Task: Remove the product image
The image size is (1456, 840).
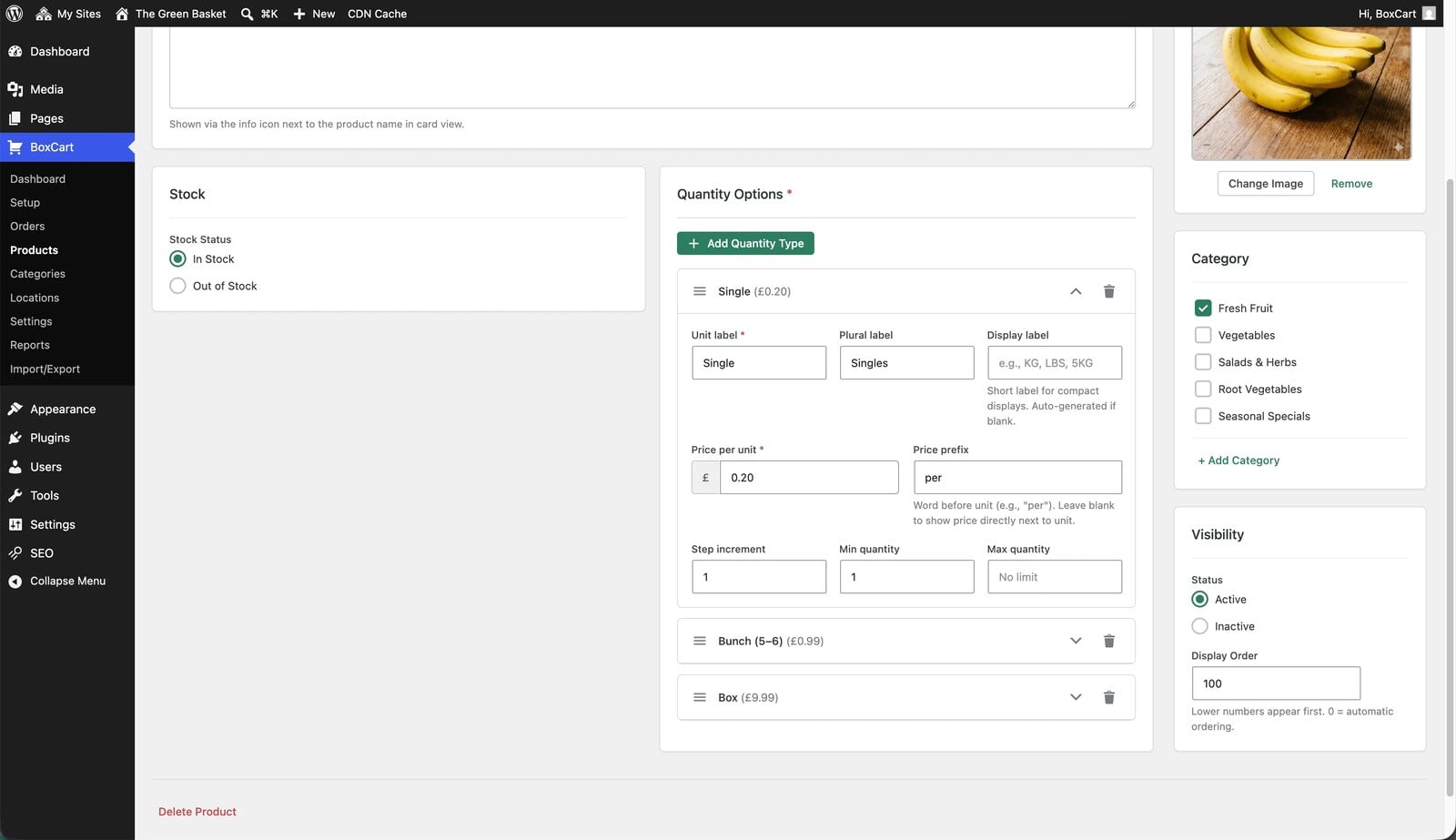Action: point(1351,184)
